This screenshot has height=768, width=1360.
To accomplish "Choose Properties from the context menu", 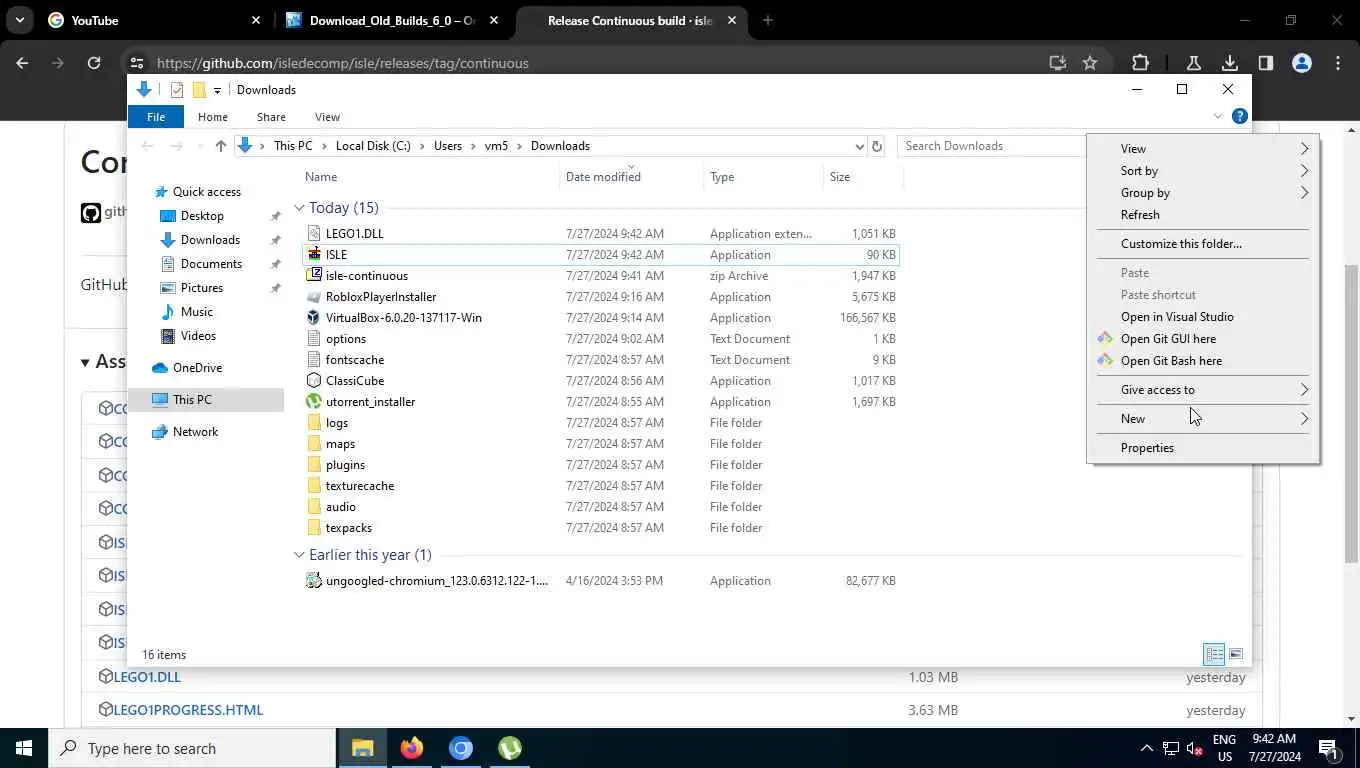I will point(1203,448).
